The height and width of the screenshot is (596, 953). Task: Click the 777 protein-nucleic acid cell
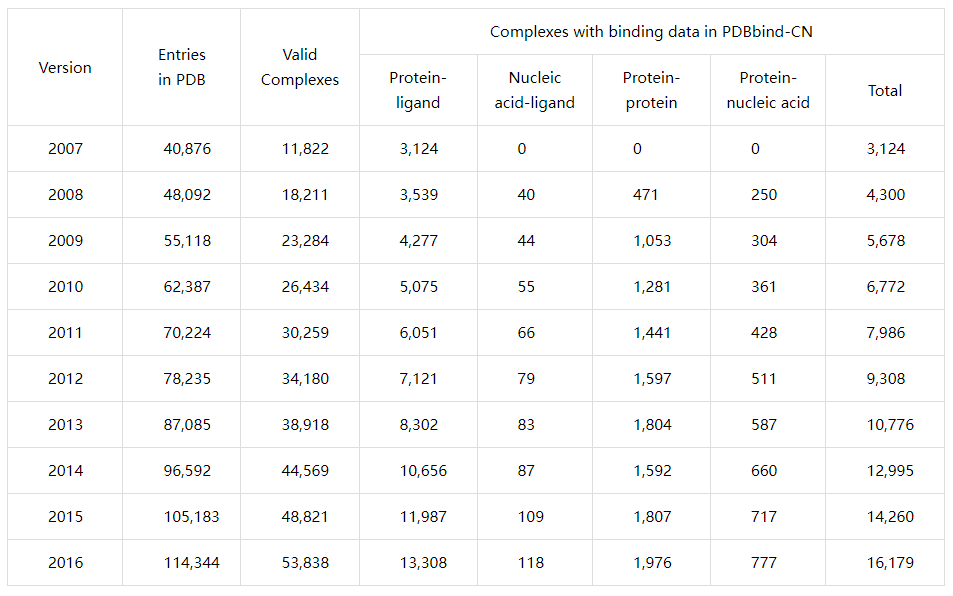[x=764, y=563]
